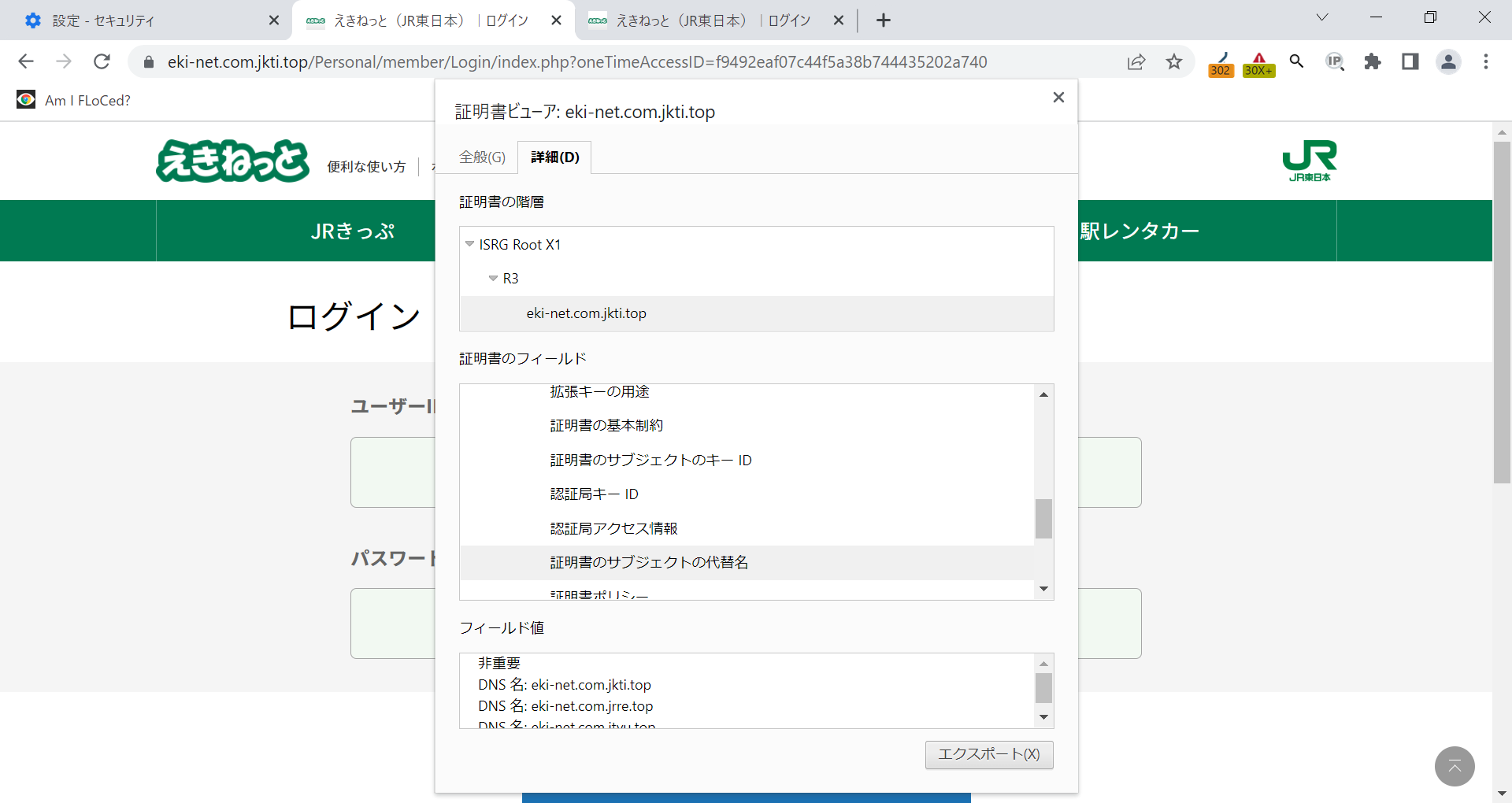Open the 302 redirect extension icon
The image size is (1512, 803).
click(1221, 64)
